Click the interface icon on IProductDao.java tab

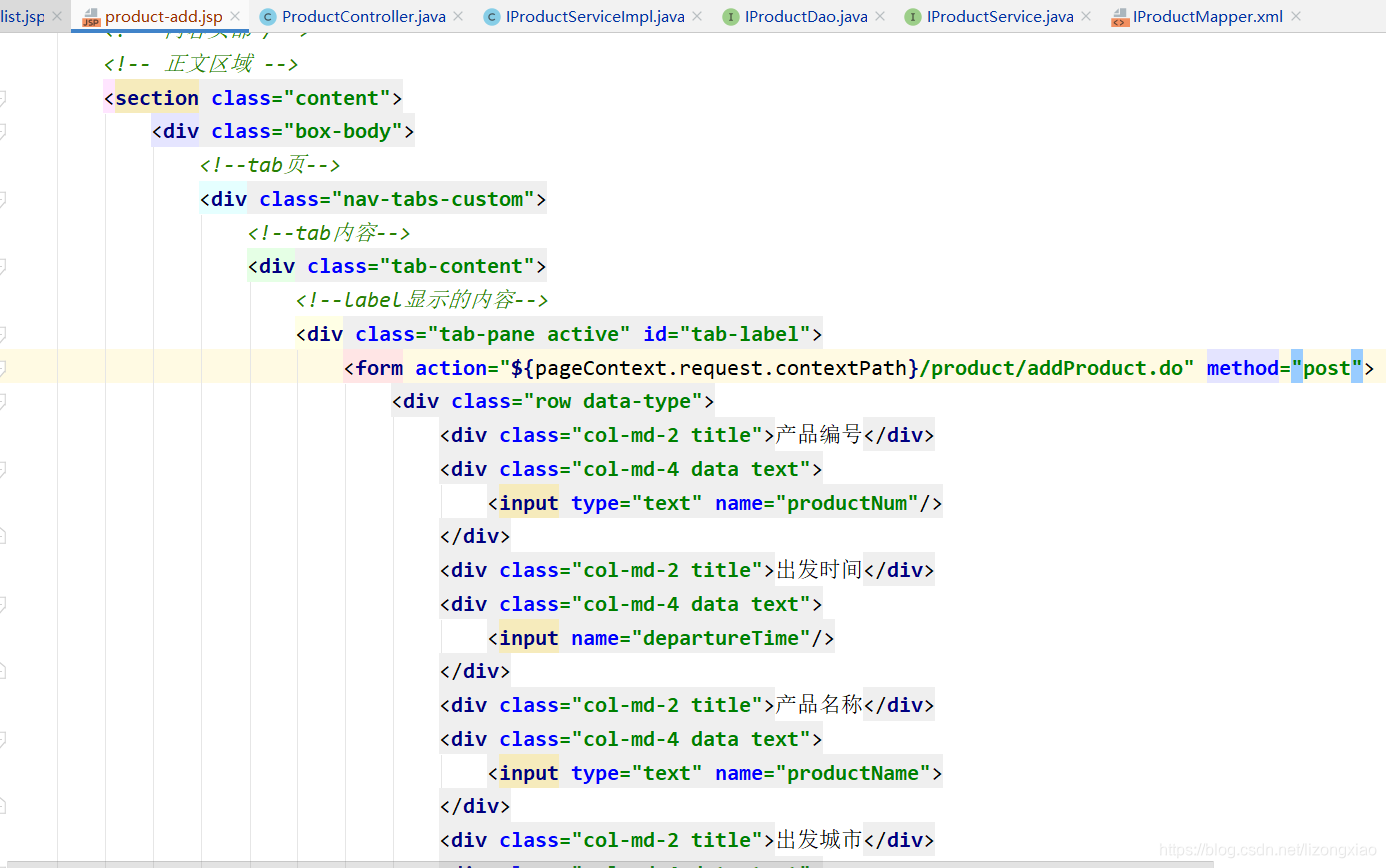click(731, 17)
